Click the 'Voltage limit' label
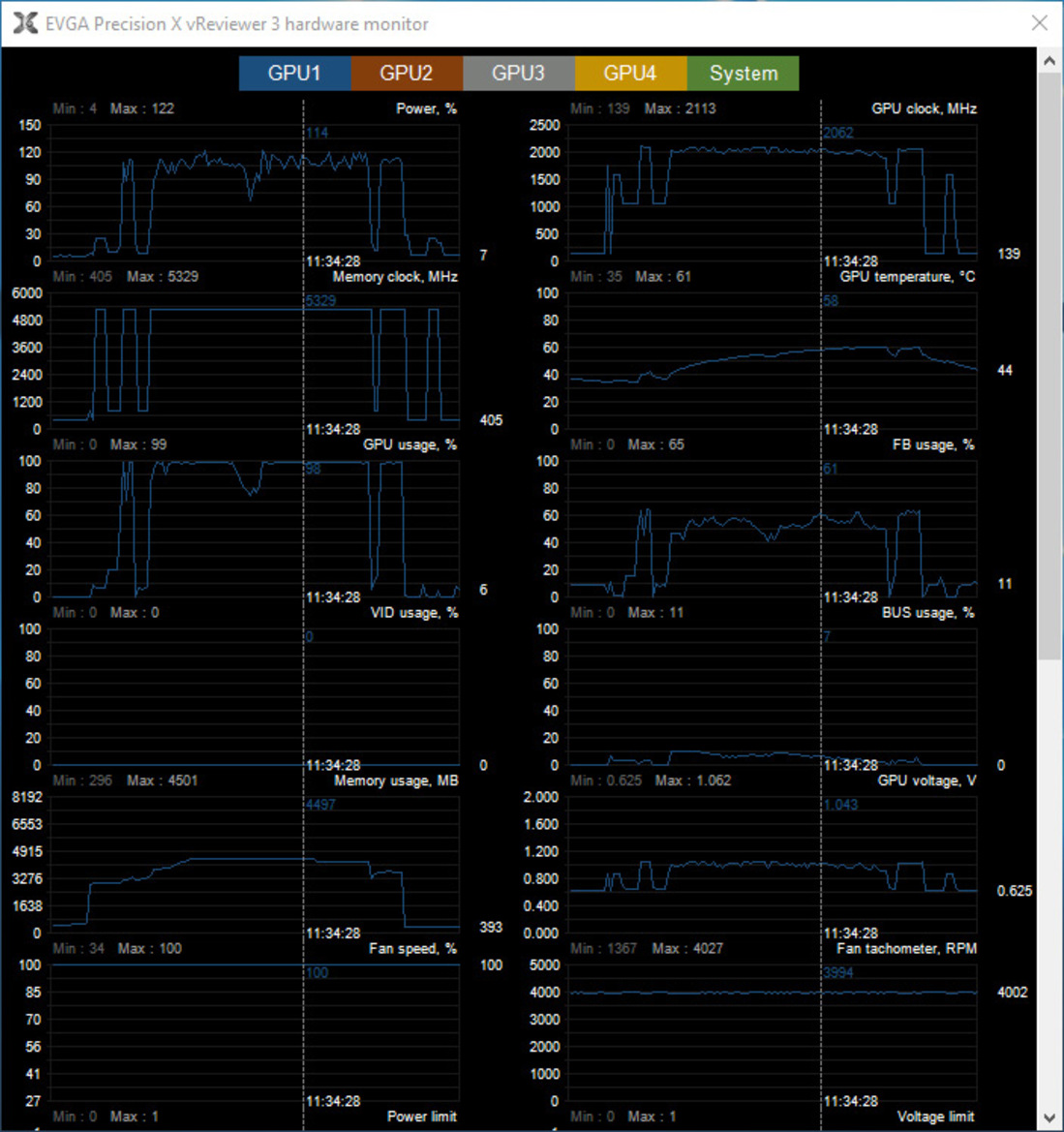Viewport: 1064px width, 1132px height. click(935, 1117)
